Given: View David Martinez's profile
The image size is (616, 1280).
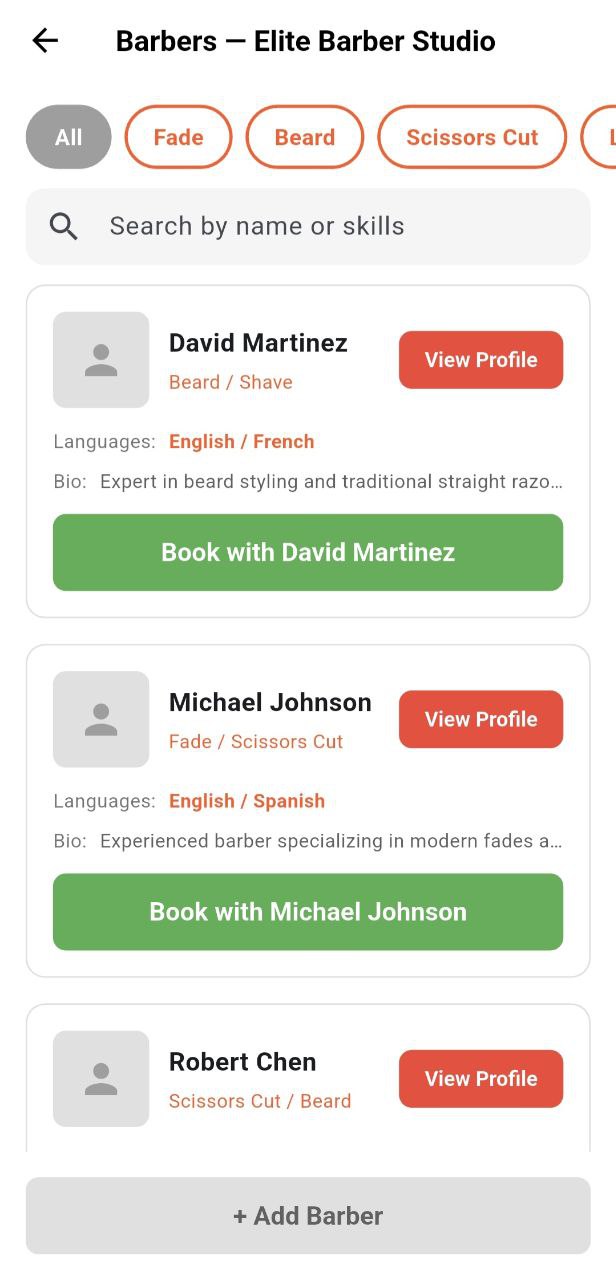Looking at the screenshot, I should (481, 360).
